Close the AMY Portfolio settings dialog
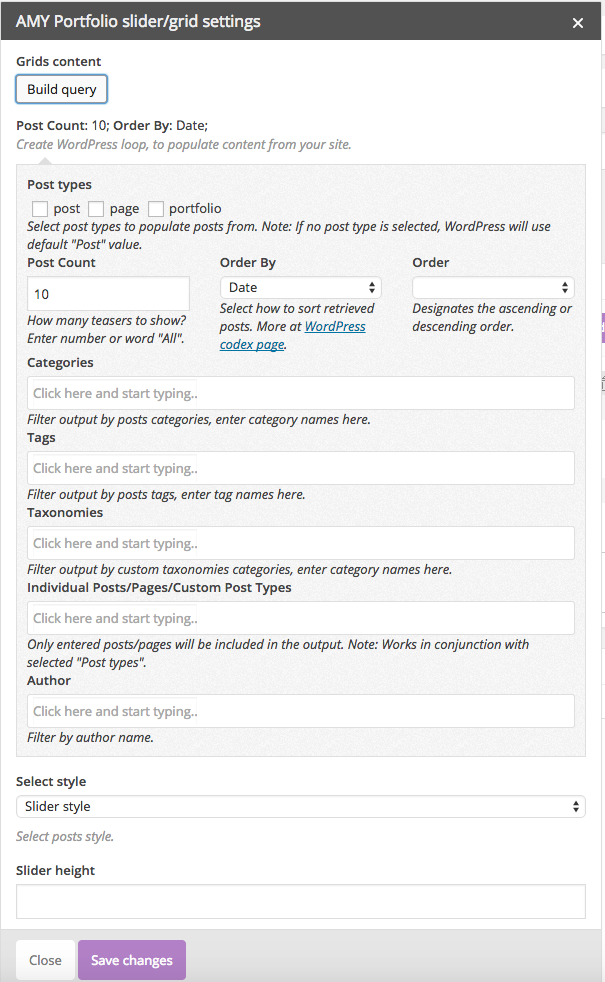Viewport: 605px width, 982px height. 578,22
